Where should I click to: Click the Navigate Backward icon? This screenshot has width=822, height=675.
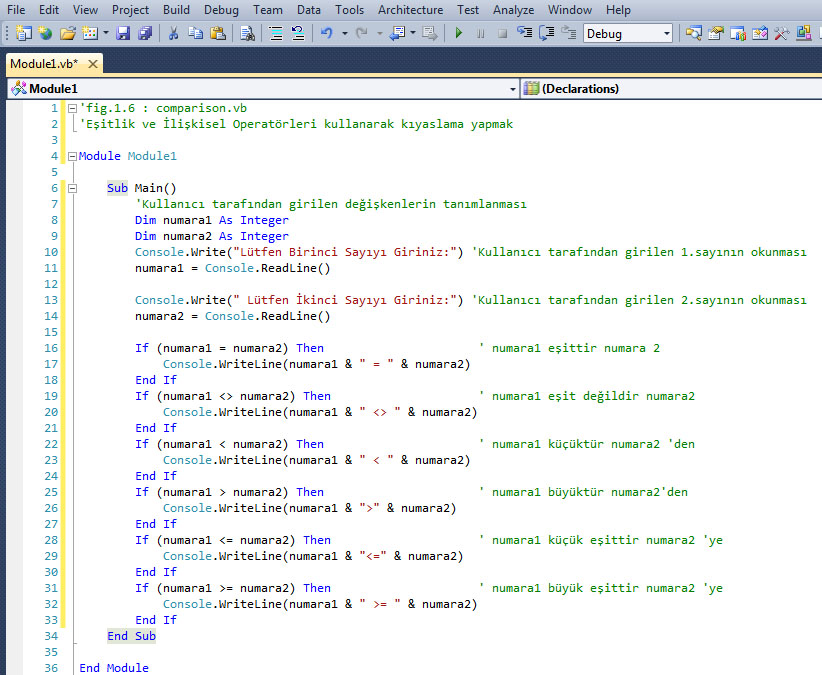click(397, 34)
